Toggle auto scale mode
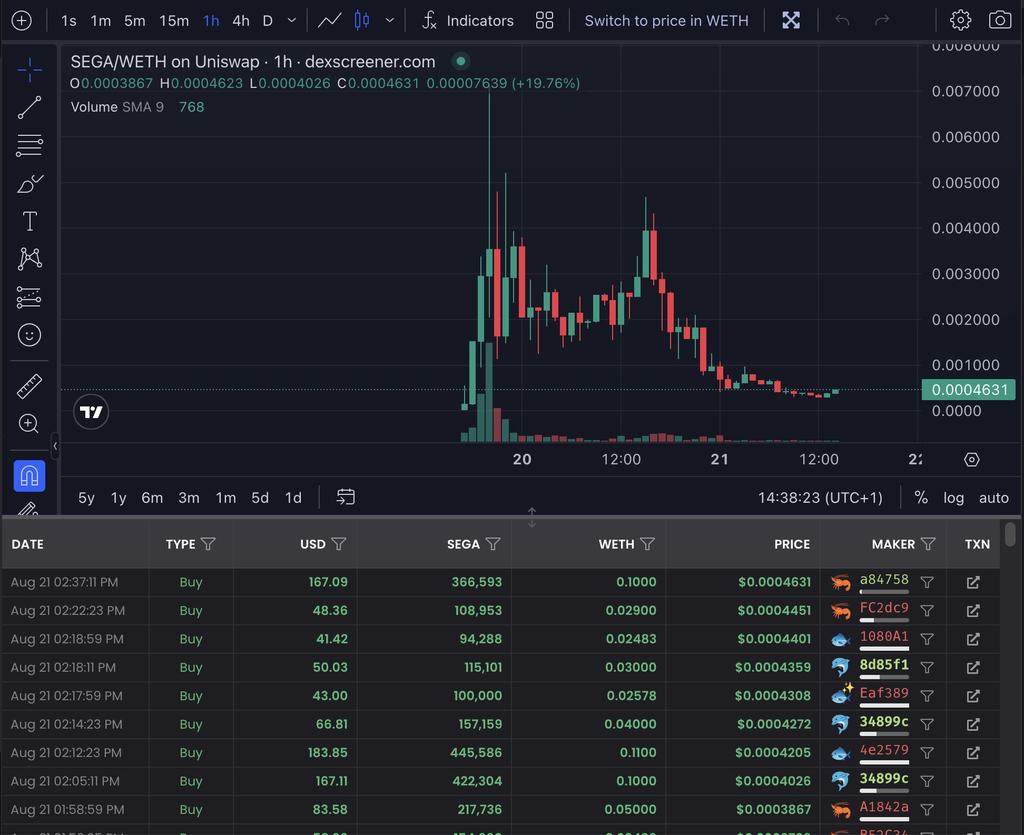The width and height of the screenshot is (1024, 835). [994, 497]
